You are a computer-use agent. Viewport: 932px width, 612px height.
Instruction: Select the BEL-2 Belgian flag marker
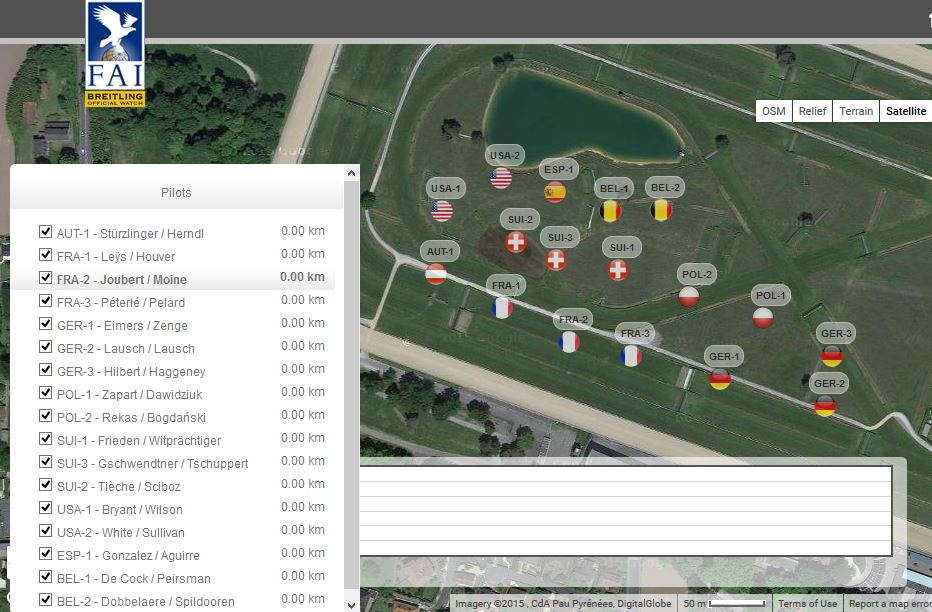[661, 210]
